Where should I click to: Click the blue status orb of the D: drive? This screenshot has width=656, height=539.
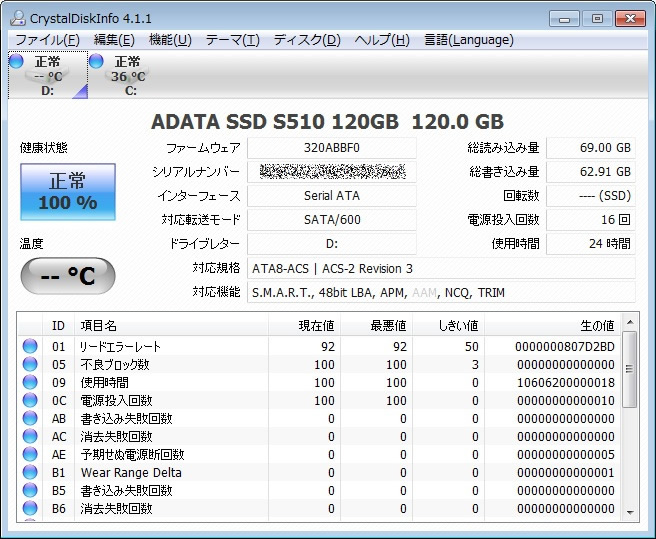16,61
